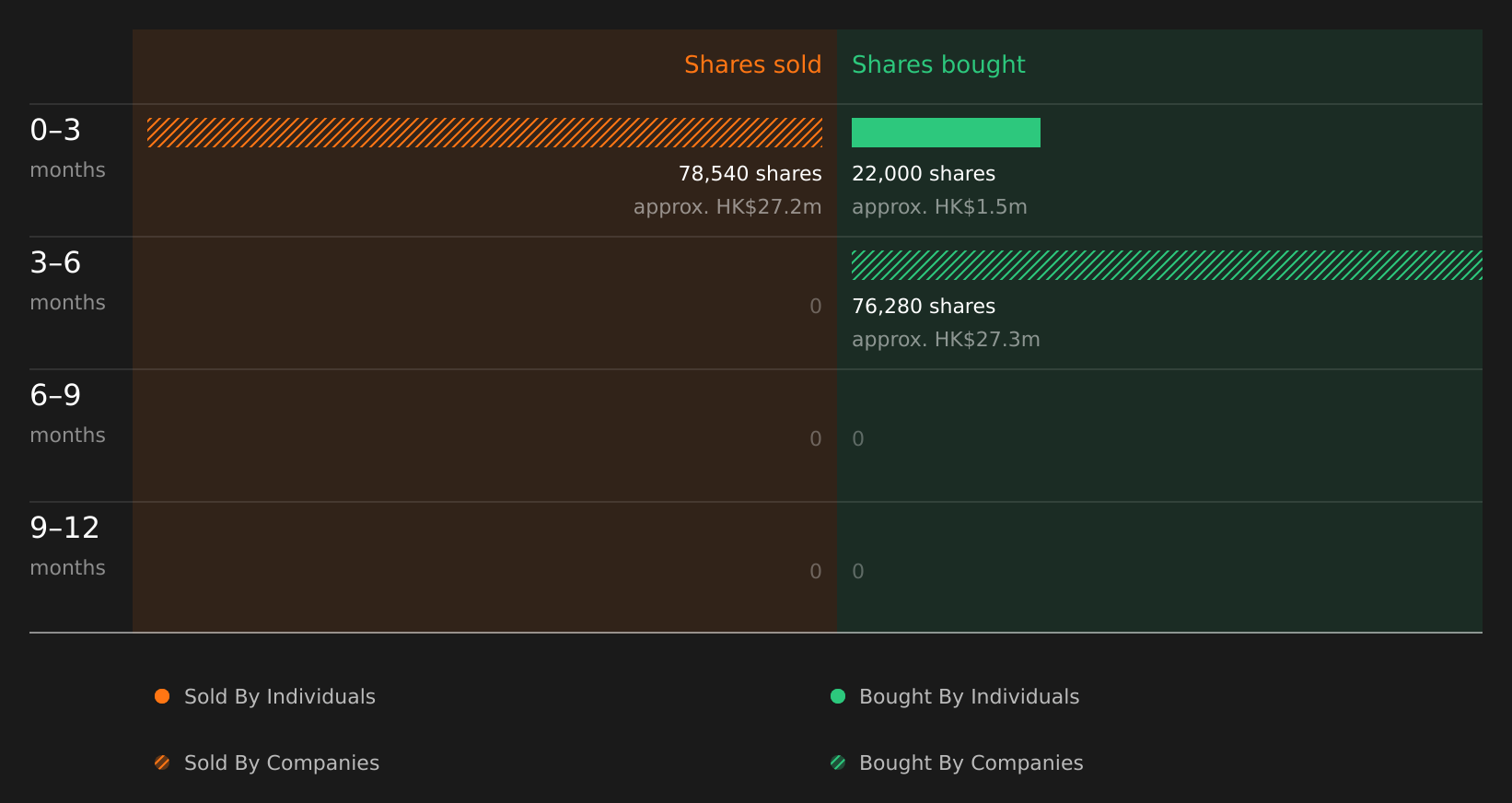Click the 9–12 months row label
This screenshot has height=803, width=1512.
[x=67, y=546]
